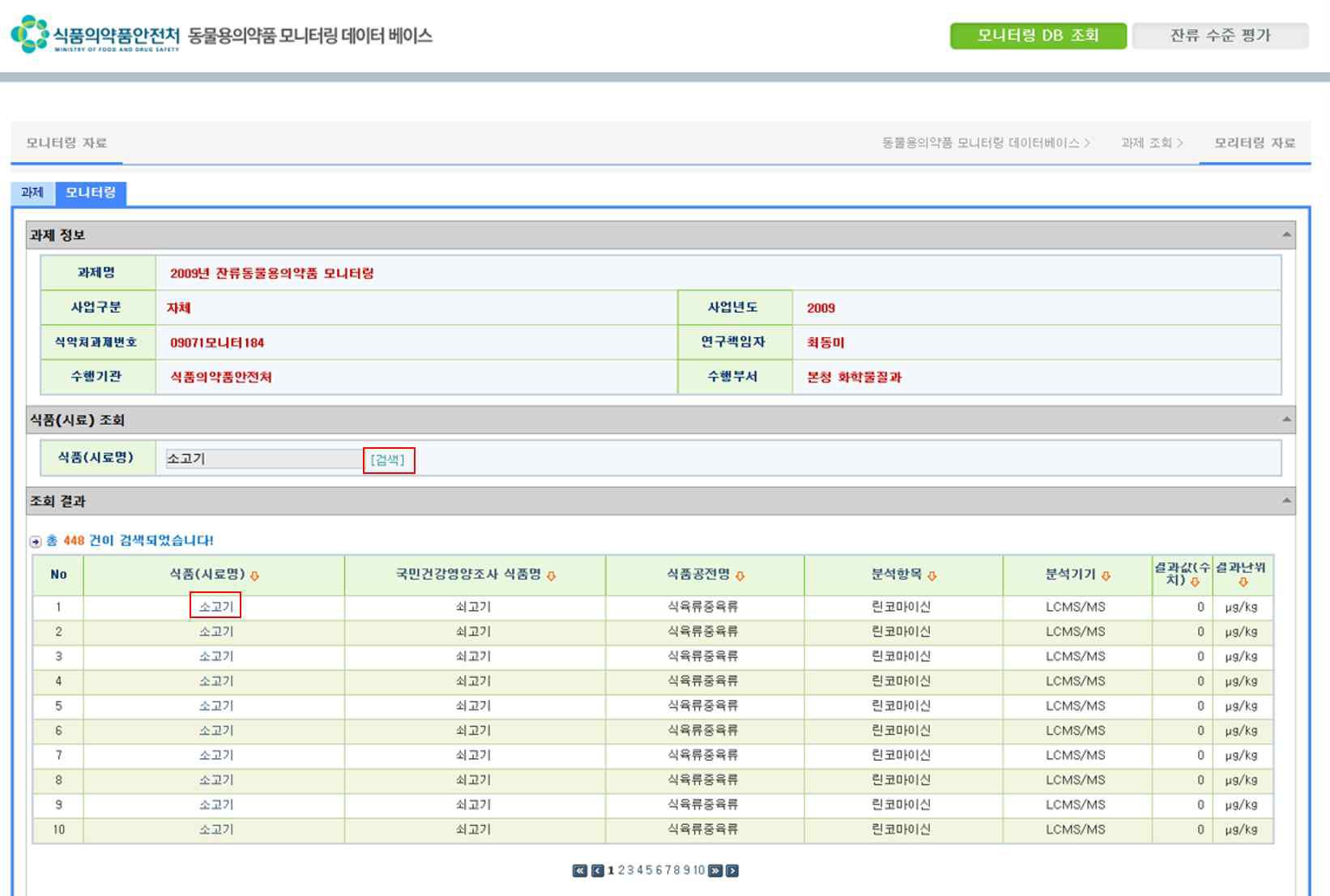Open 소고기 link in row 10

[216, 830]
